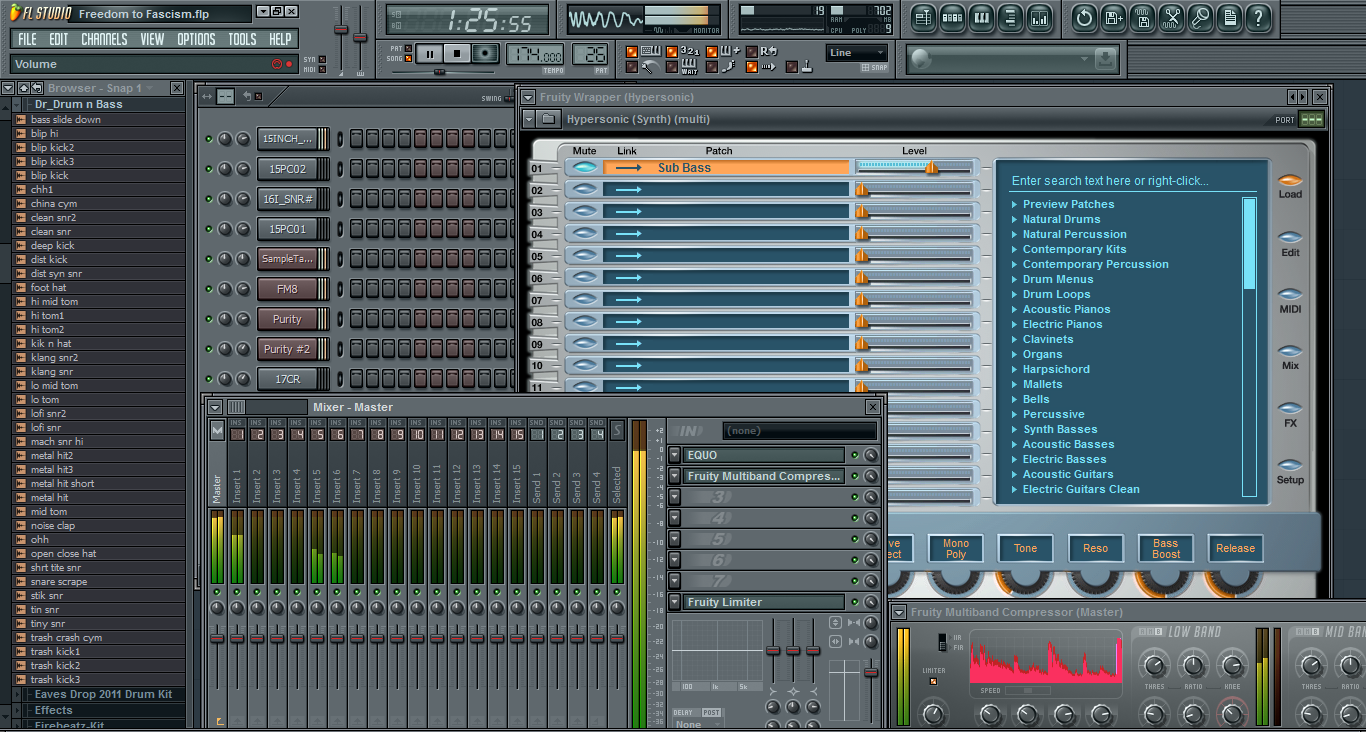1366x732 pixels.
Task: Open the audio editor scissors icon
Action: pos(1171,18)
